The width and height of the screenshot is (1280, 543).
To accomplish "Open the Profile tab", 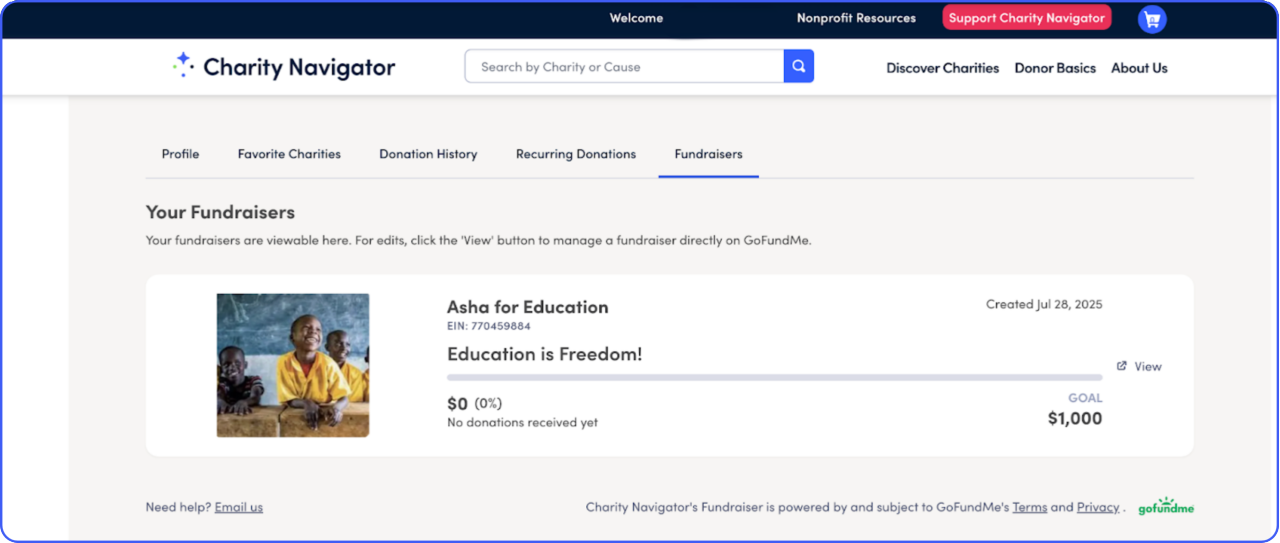I will [x=180, y=154].
